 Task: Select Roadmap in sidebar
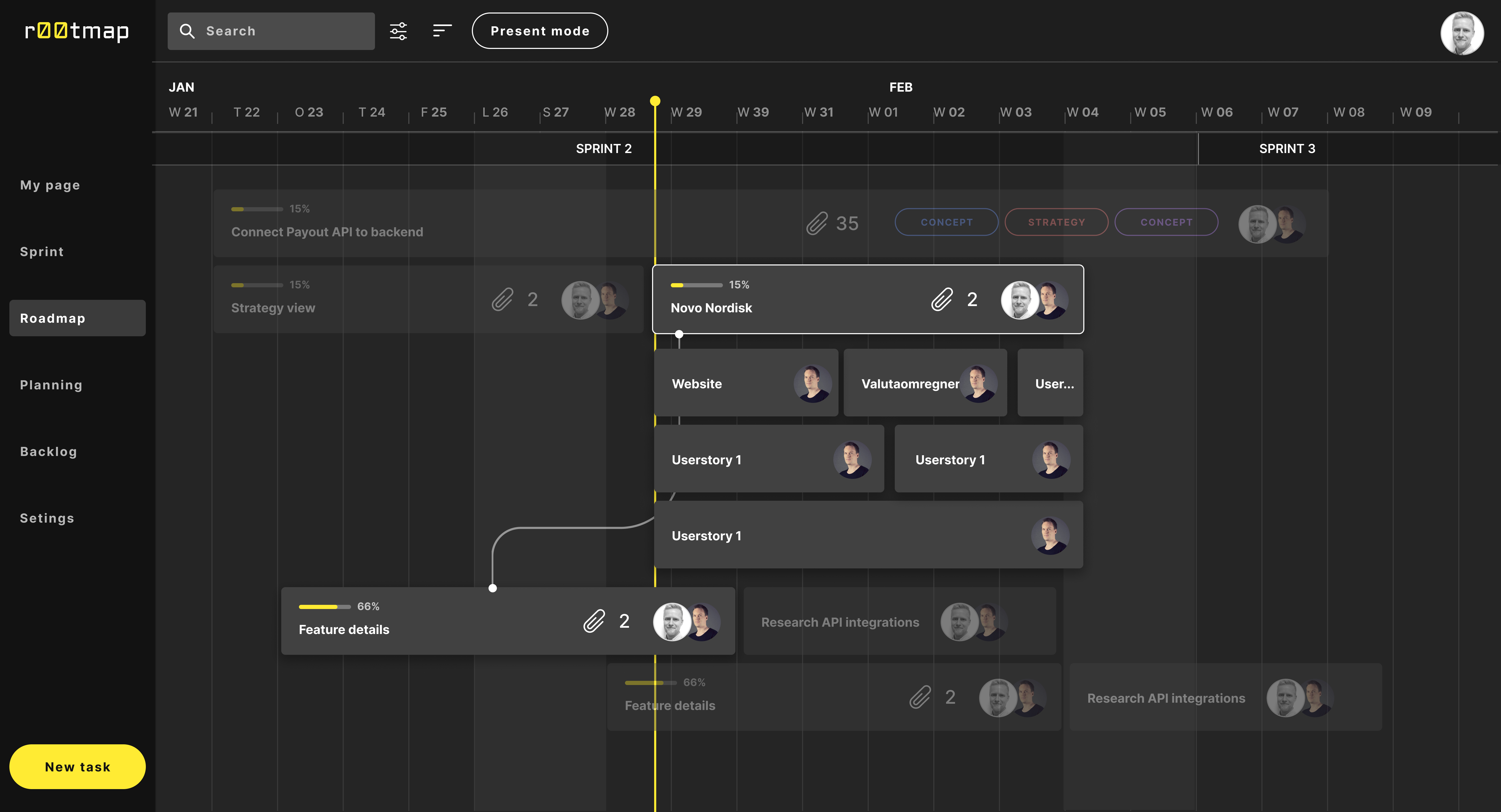click(x=78, y=318)
